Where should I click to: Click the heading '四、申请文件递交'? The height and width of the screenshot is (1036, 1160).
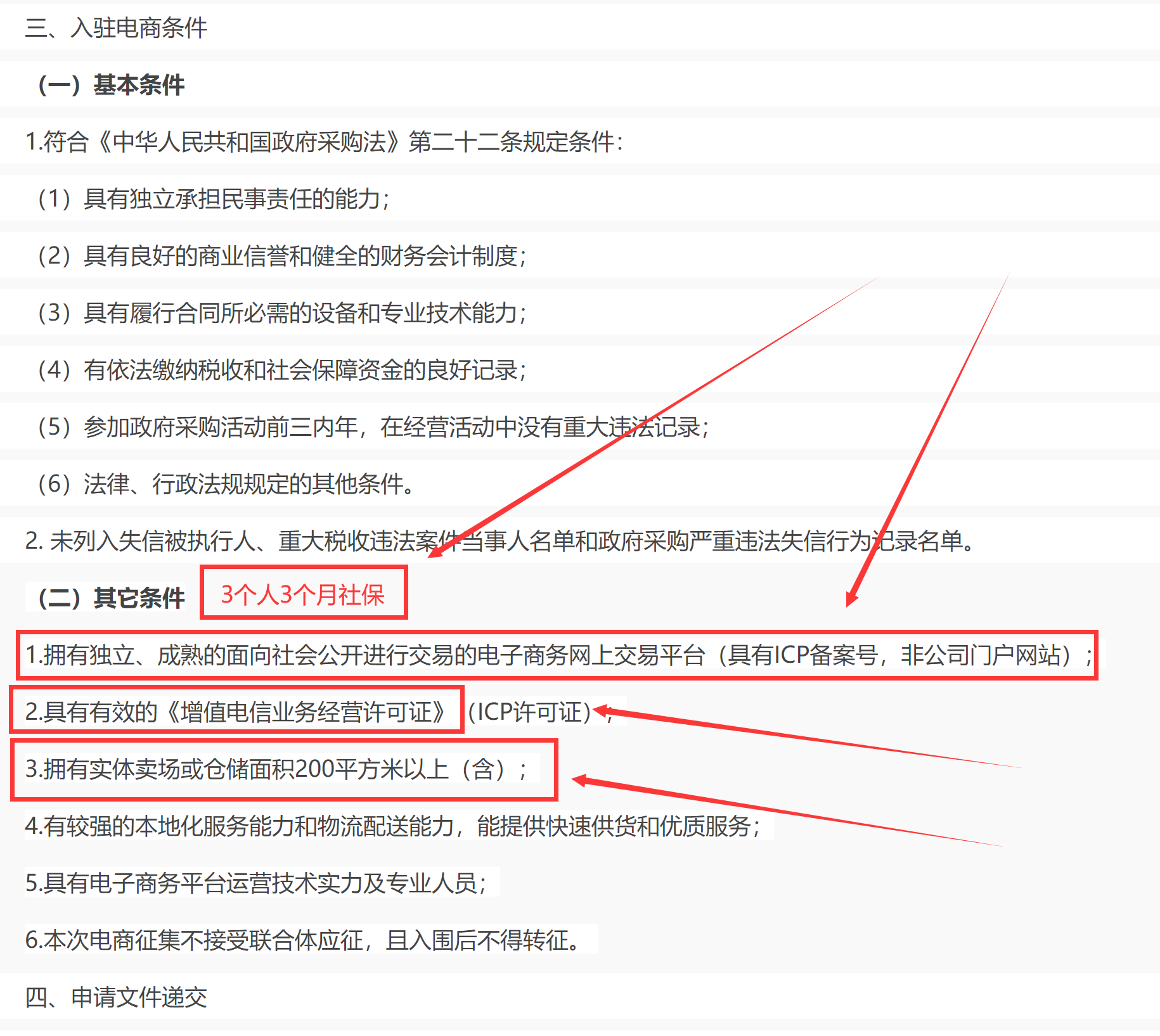pyautogui.click(x=116, y=997)
